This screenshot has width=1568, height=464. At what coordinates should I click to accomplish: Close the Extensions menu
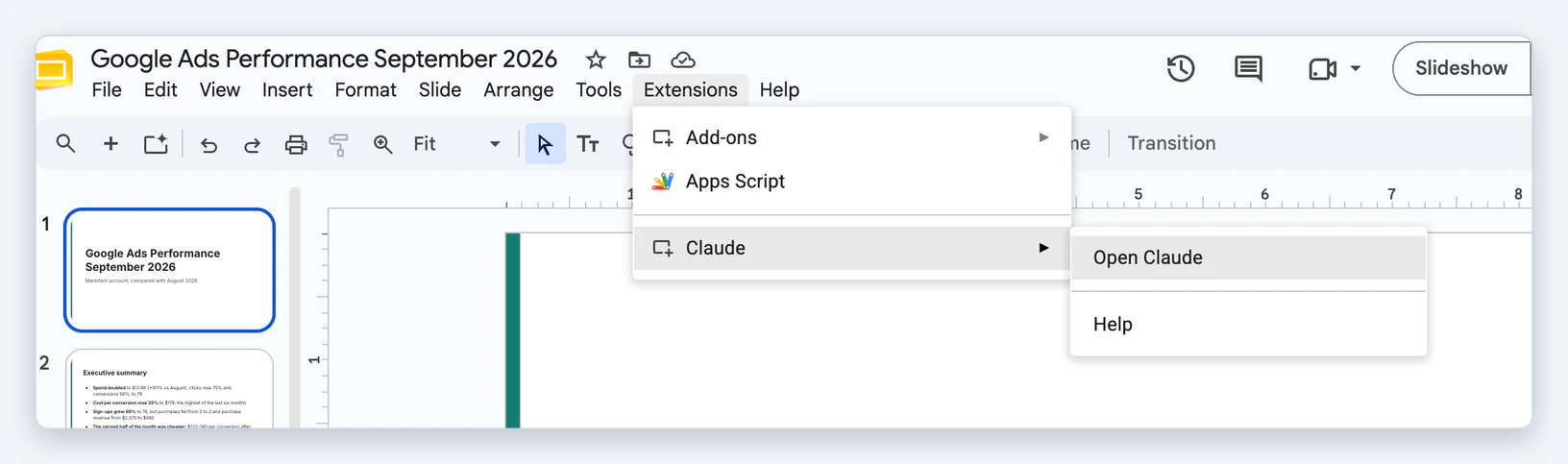691,89
